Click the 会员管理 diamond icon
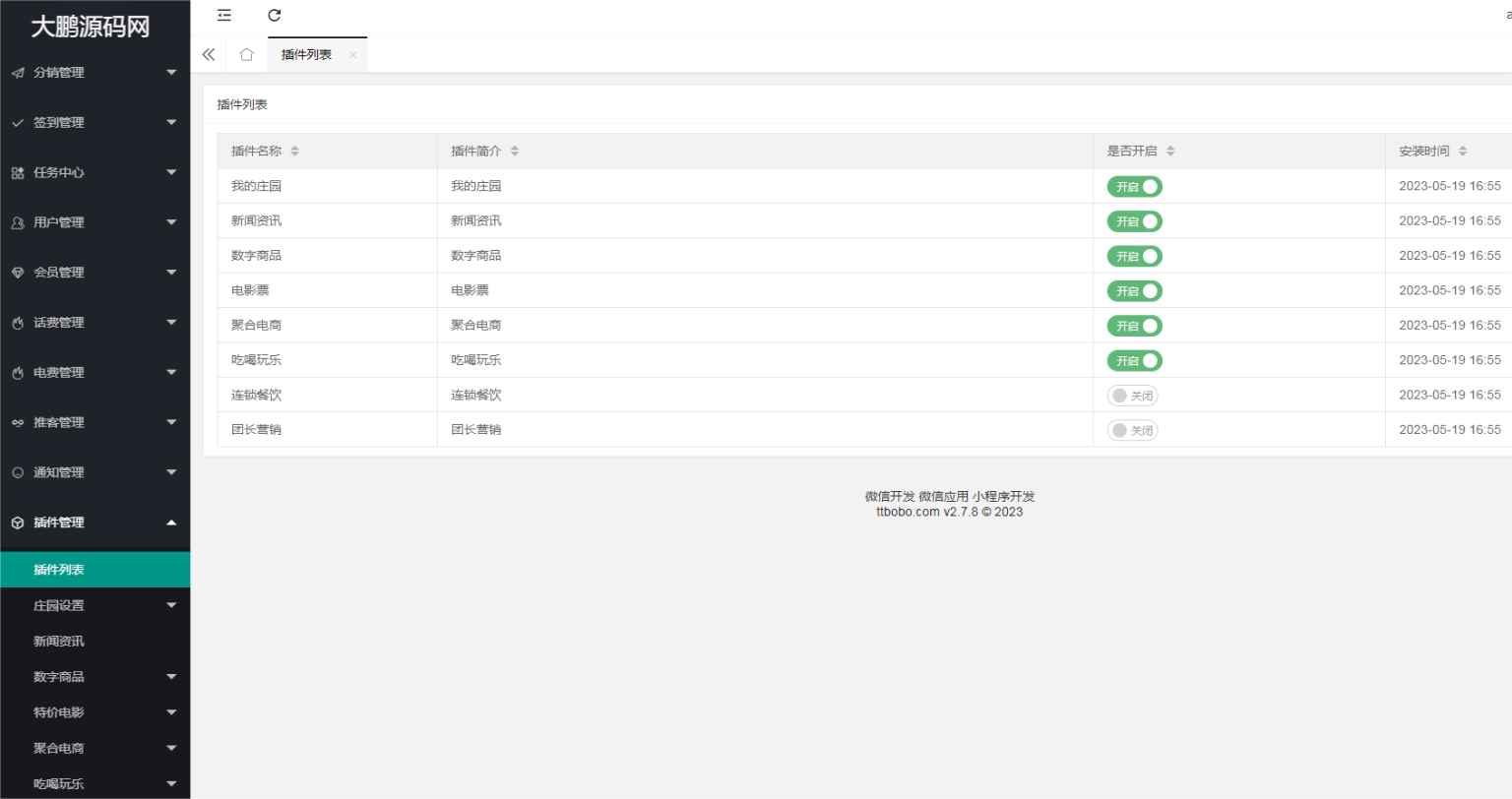Viewport: 1512px width, 799px height. click(18, 273)
